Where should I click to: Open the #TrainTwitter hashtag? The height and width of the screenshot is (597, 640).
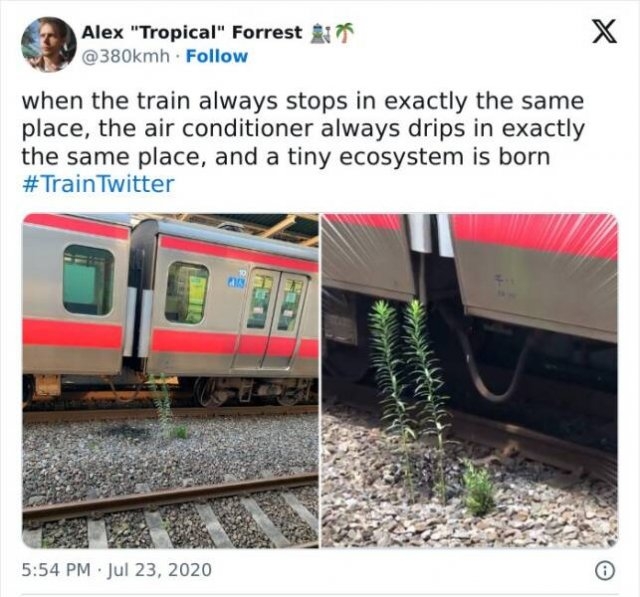[x=98, y=184]
